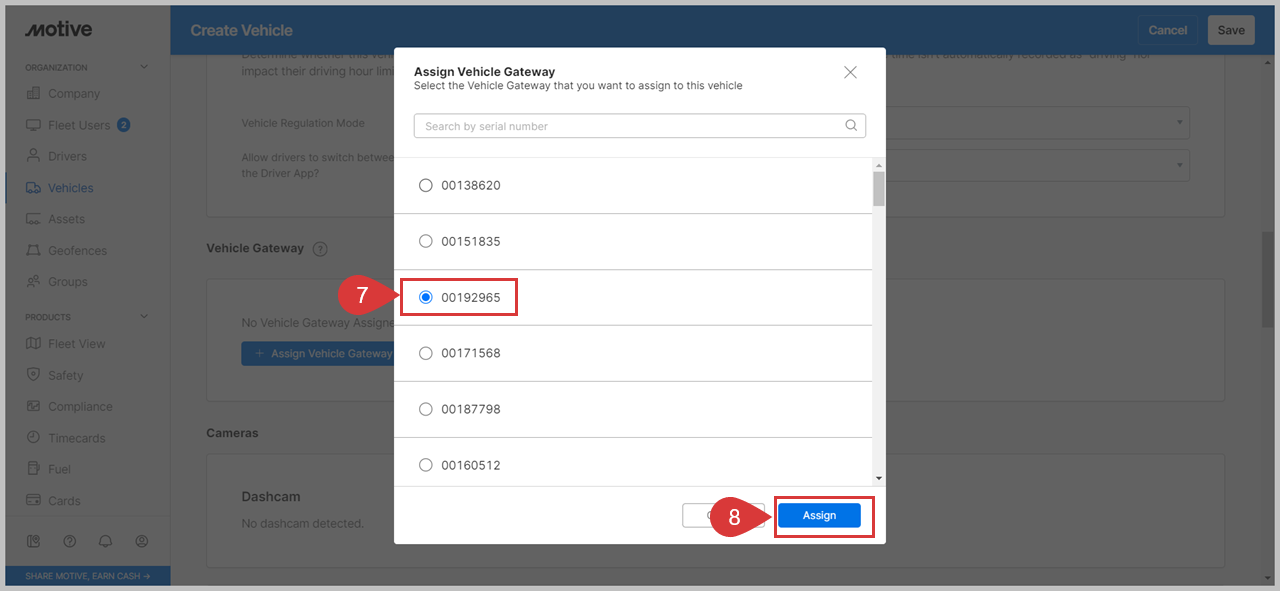
Task: Click the main page vertical scrollbar
Action: pyautogui.click(x=1268, y=280)
